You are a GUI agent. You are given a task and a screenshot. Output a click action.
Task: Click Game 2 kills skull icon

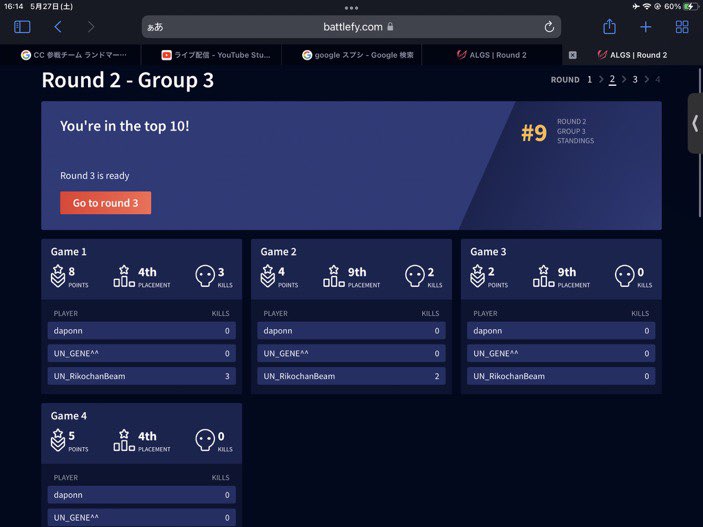click(415, 276)
